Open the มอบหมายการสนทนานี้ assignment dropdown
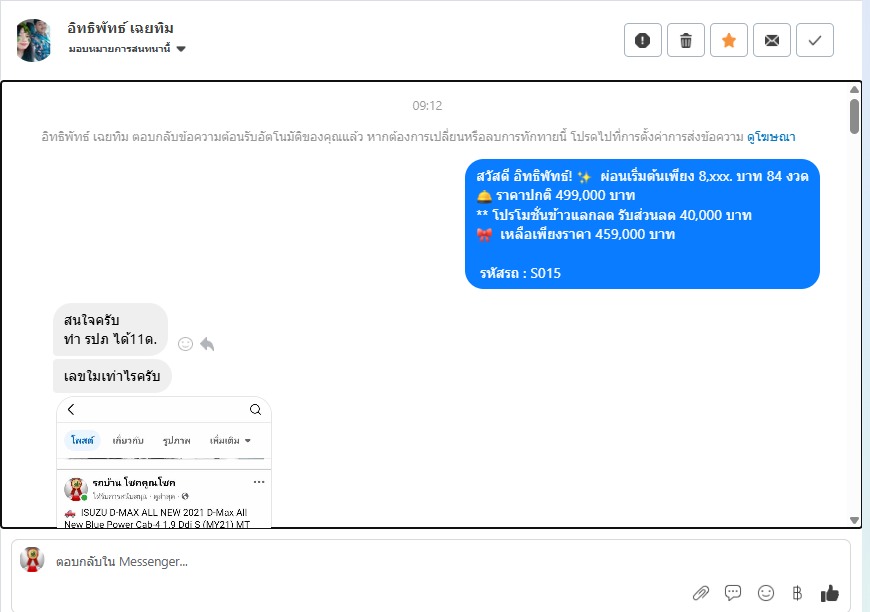Viewport: 870px width, 612px height. tap(127, 49)
